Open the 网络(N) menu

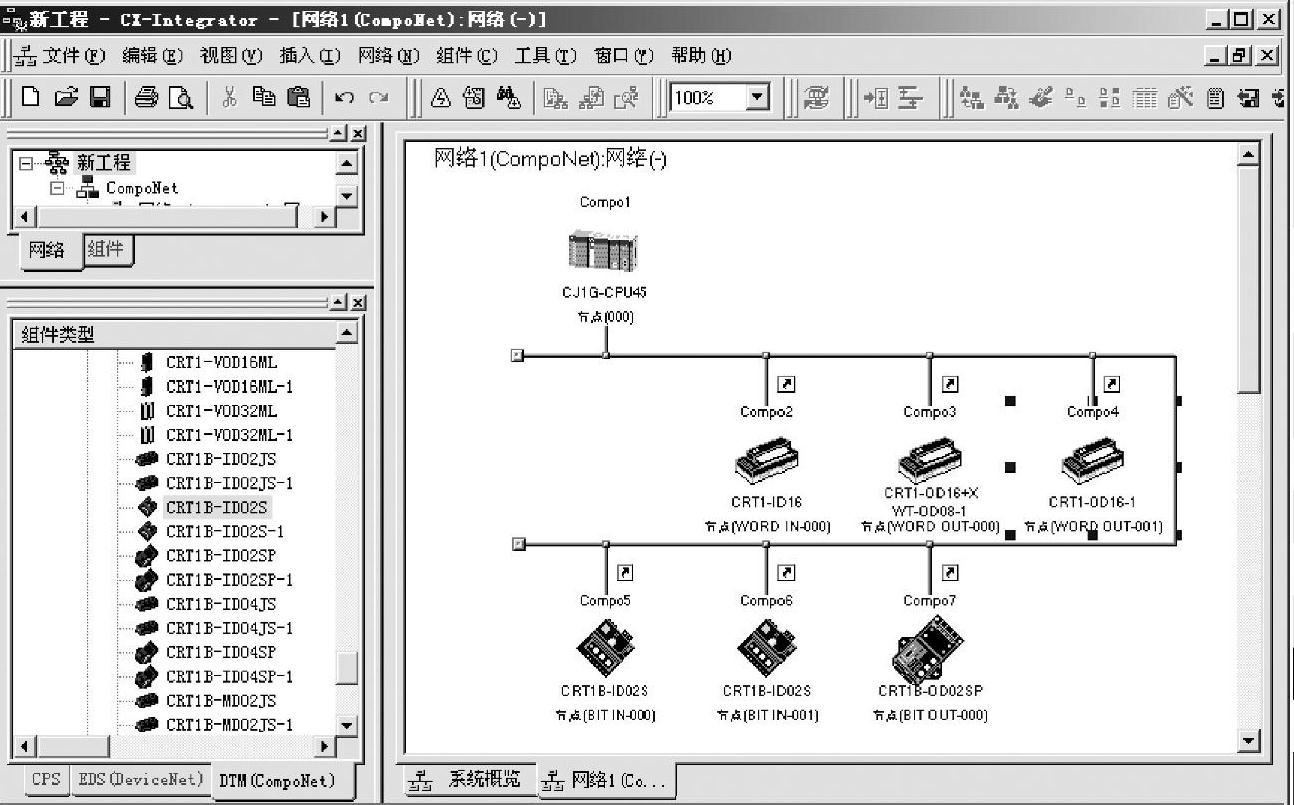click(x=388, y=56)
